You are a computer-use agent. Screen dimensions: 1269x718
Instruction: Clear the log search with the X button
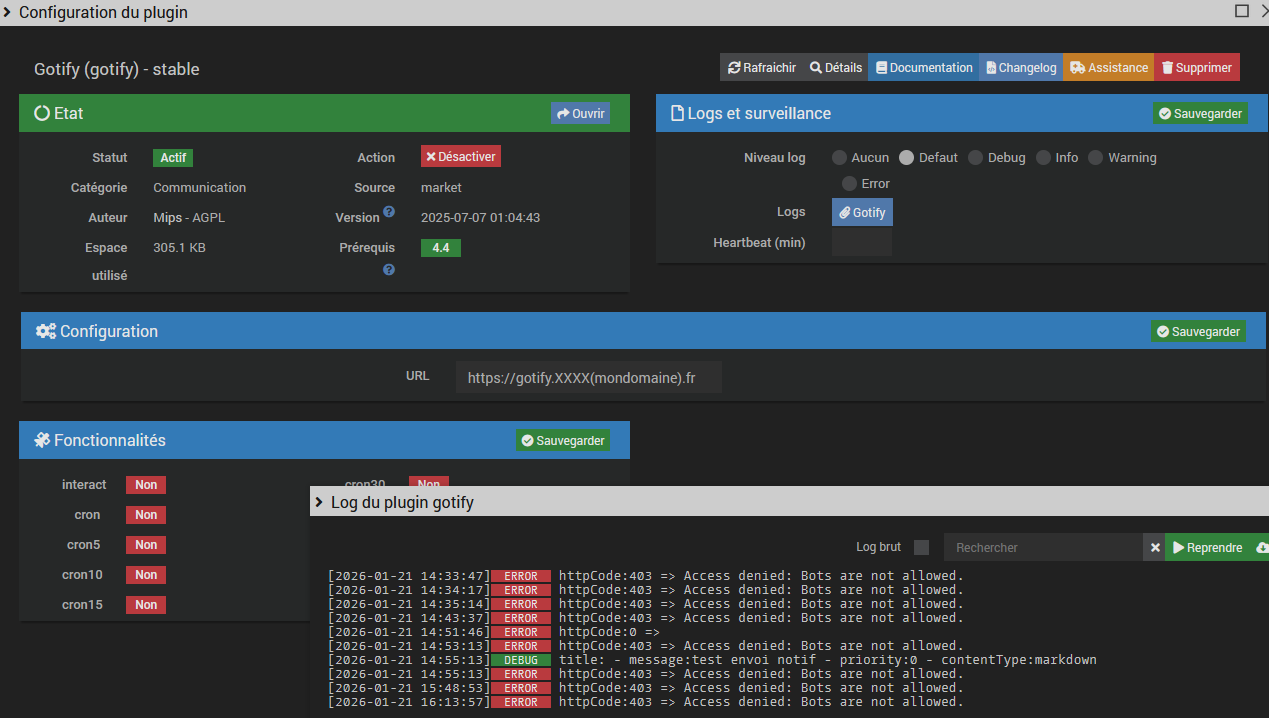1154,548
